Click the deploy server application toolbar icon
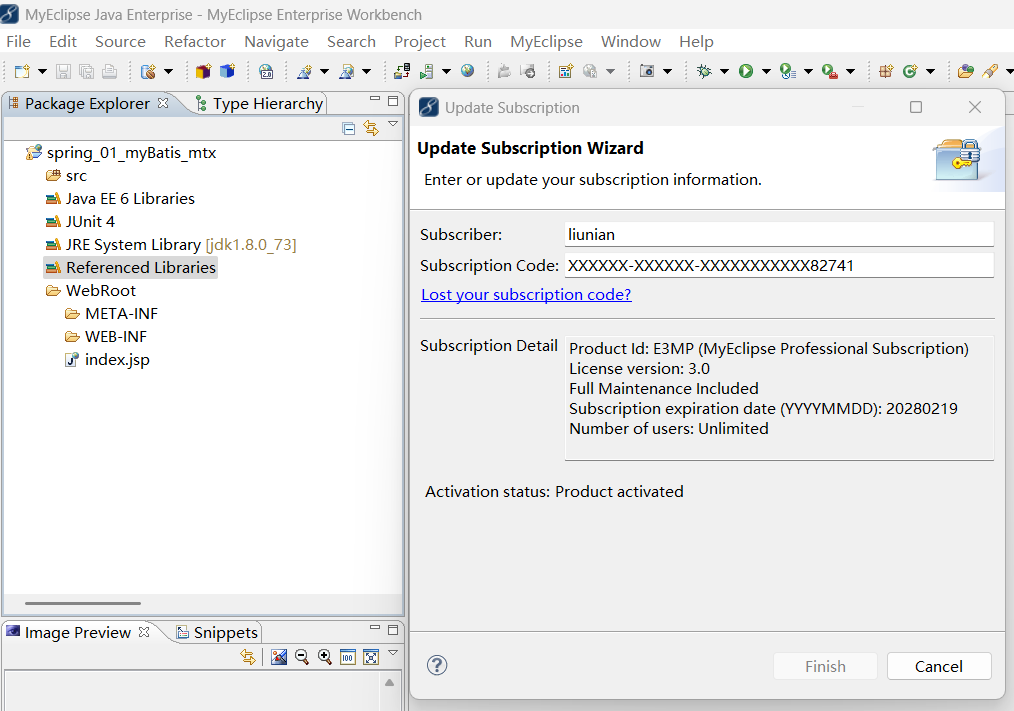The width and height of the screenshot is (1014, 711). [x=402, y=71]
